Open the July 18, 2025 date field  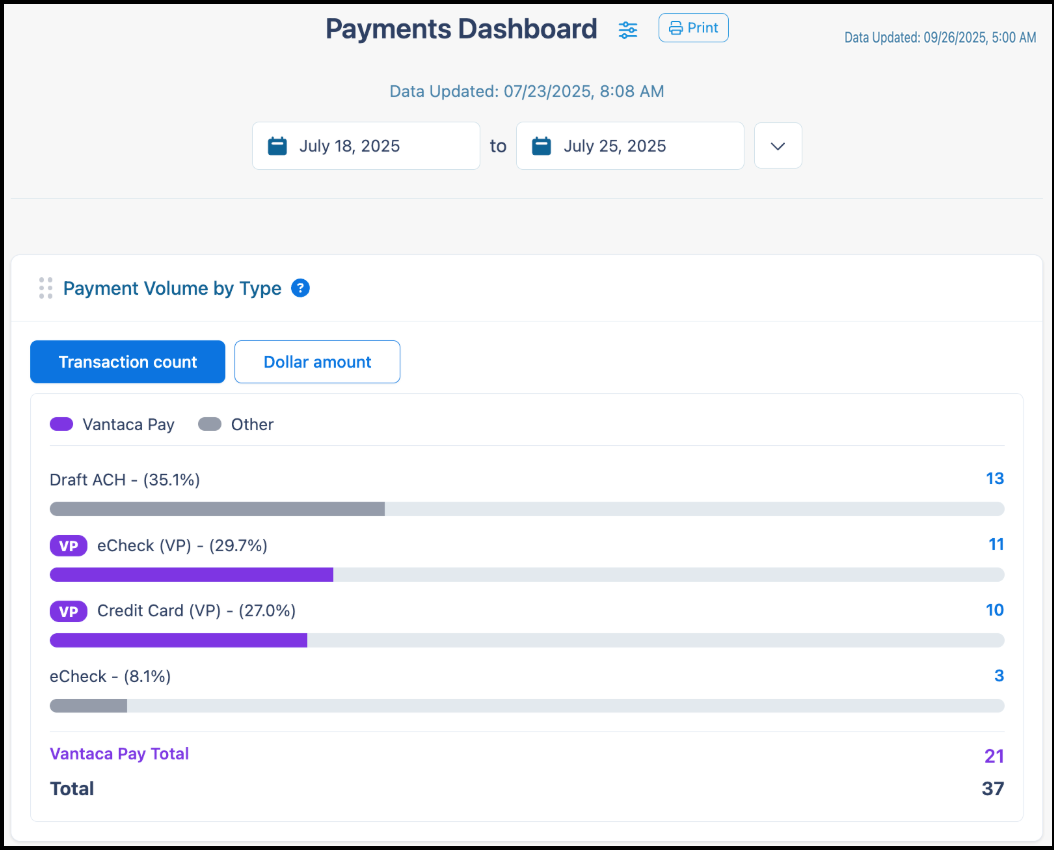point(365,145)
